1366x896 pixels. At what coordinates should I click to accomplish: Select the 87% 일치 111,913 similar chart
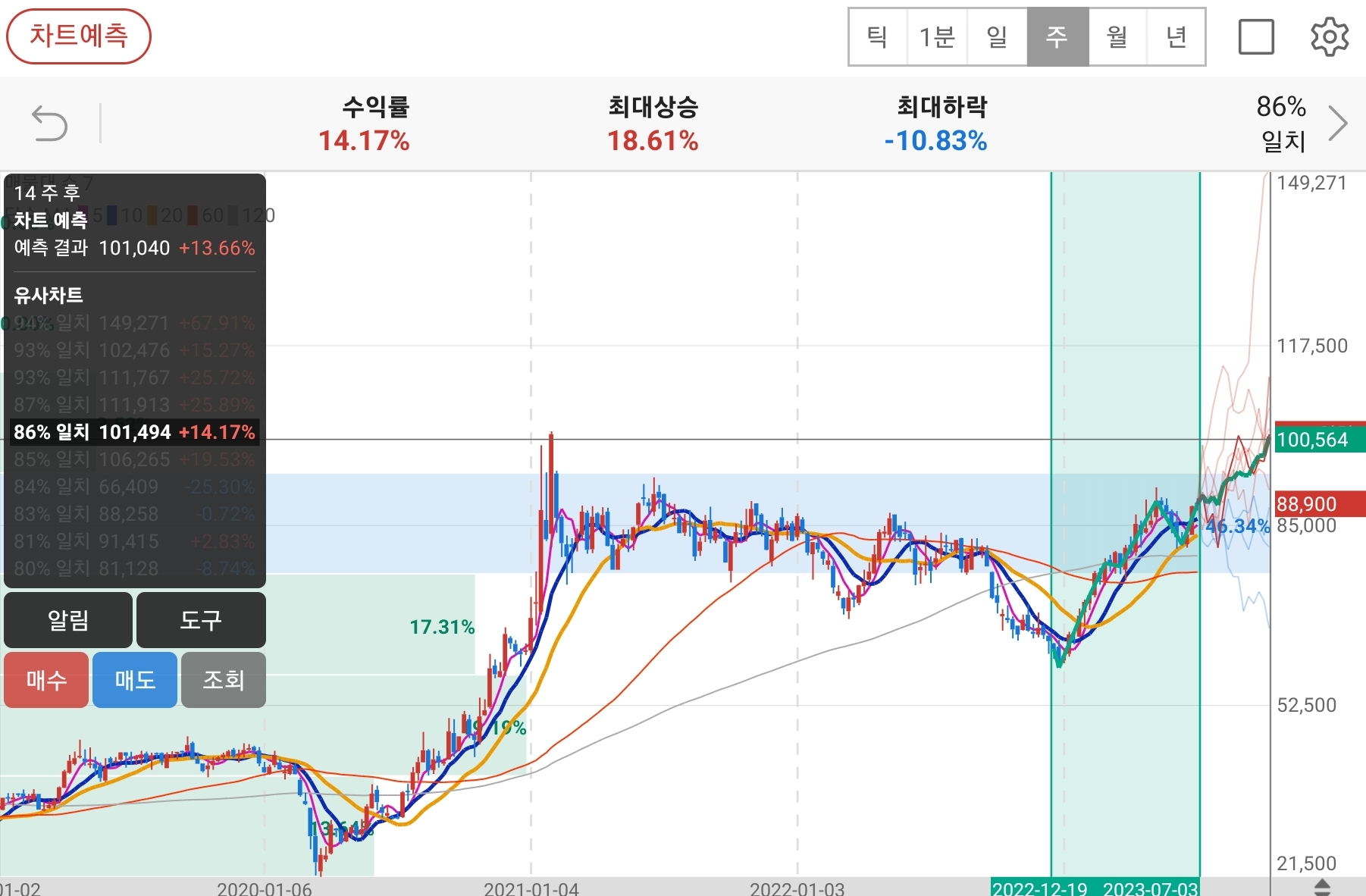click(134, 405)
